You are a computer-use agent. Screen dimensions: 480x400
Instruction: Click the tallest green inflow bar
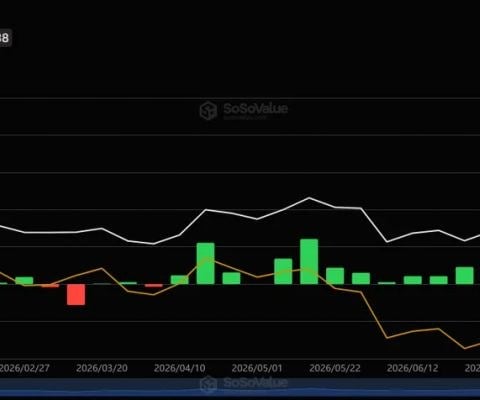[x=309, y=262]
